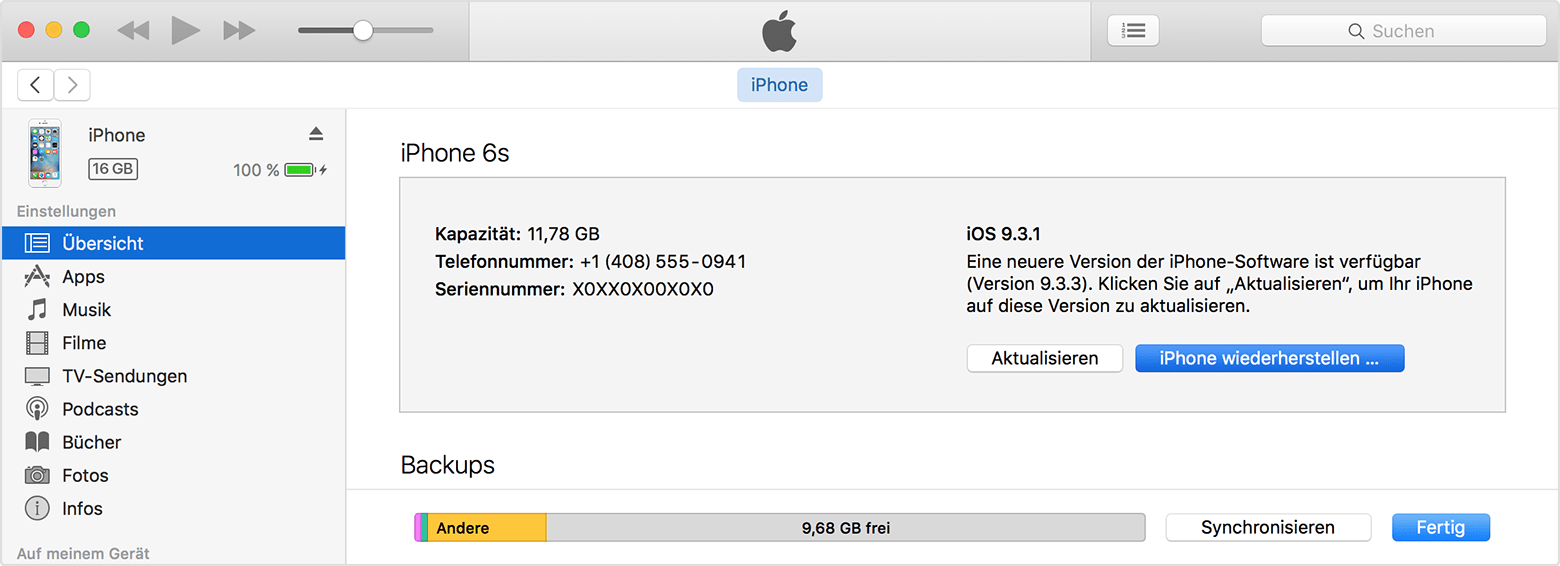Open Musik section

(86, 310)
